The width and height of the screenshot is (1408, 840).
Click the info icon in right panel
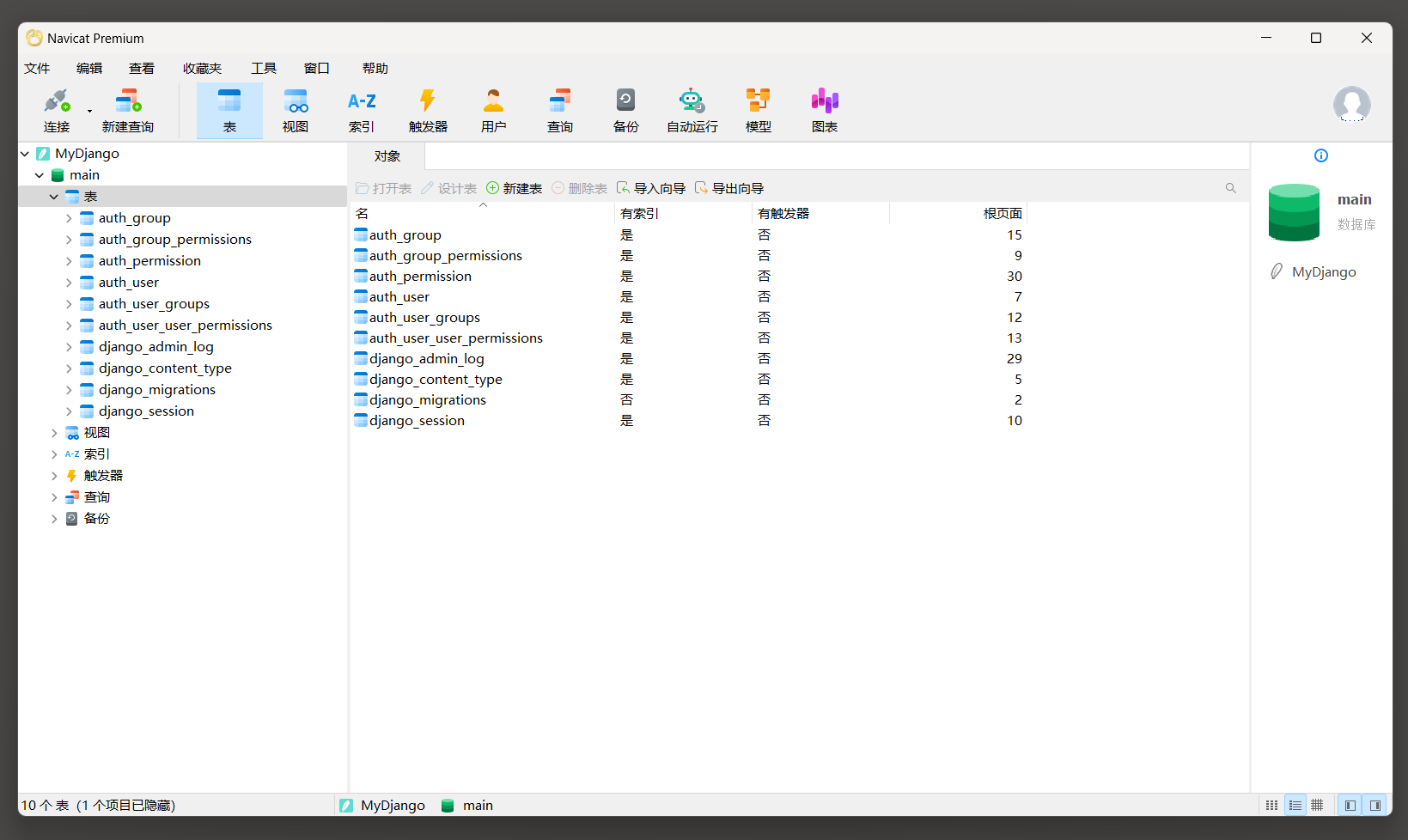click(x=1321, y=155)
